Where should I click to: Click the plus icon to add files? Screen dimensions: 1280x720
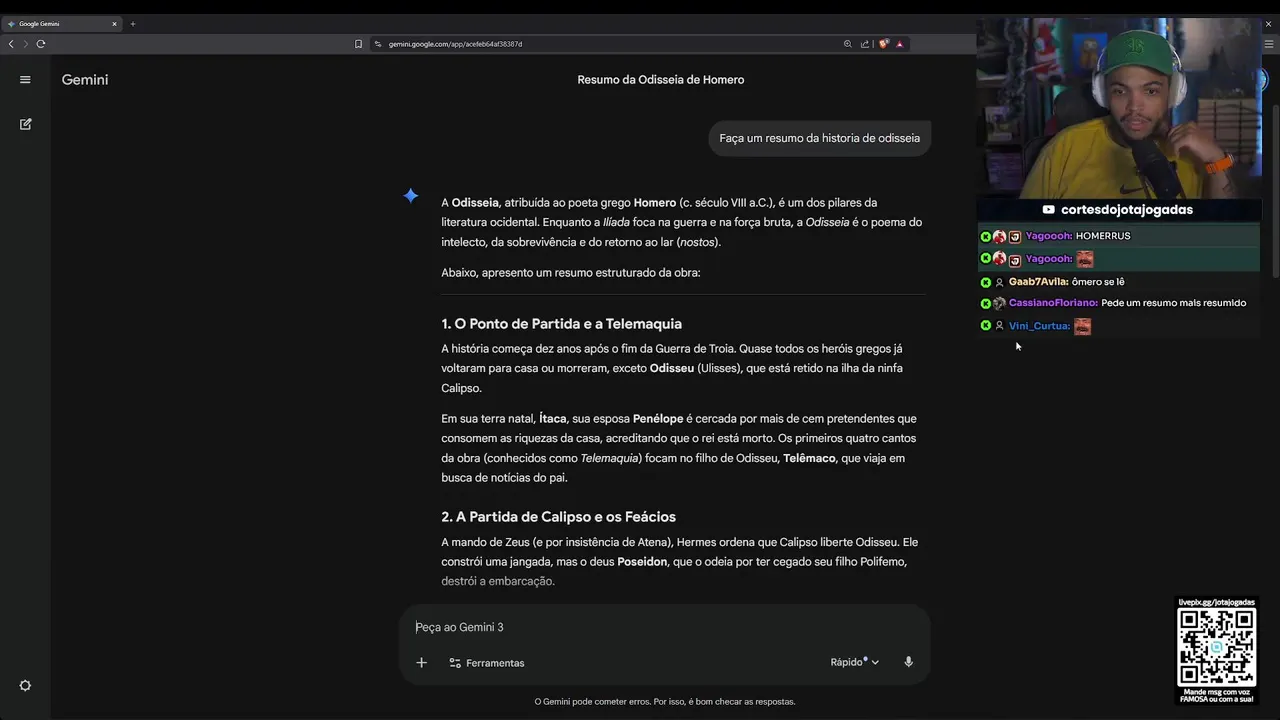[x=421, y=662]
